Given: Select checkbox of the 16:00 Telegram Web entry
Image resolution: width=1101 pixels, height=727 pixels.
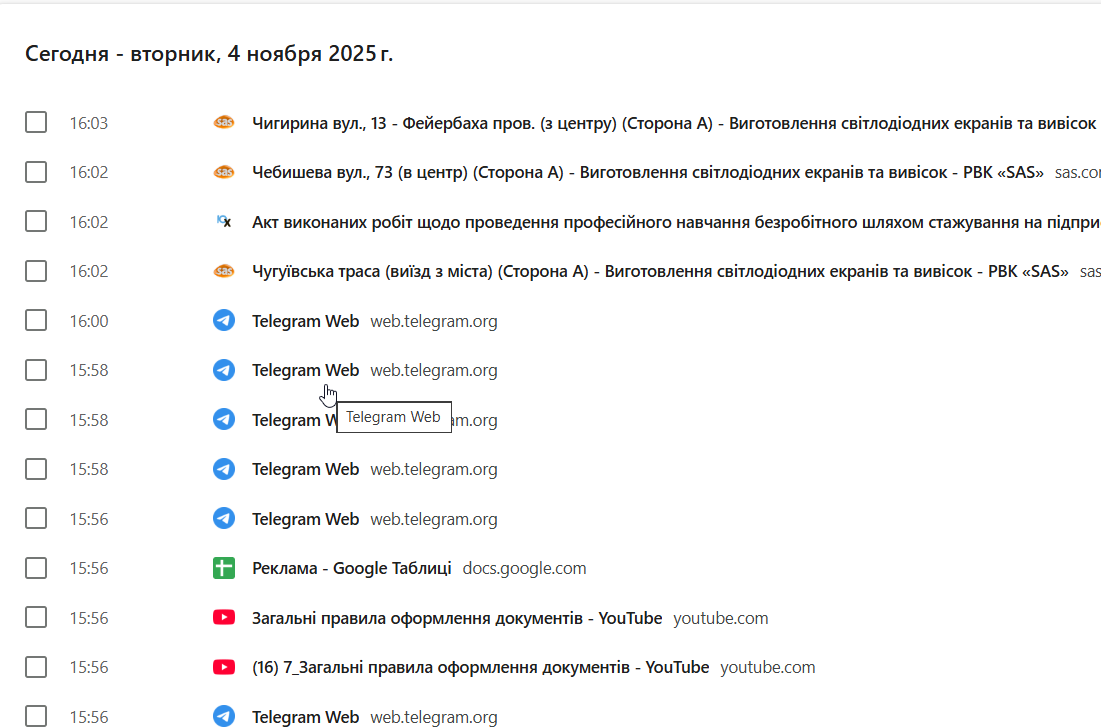Looking at the screenshot, I should coord(36,320).
